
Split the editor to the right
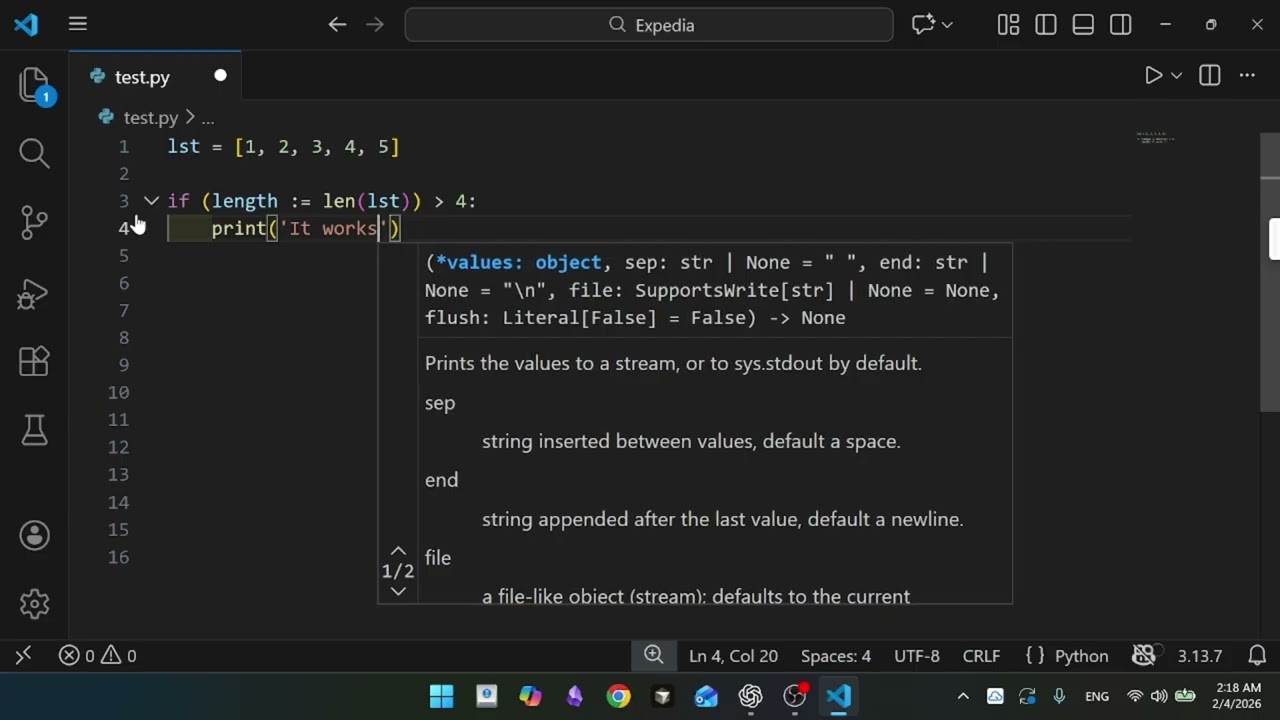1210,76
